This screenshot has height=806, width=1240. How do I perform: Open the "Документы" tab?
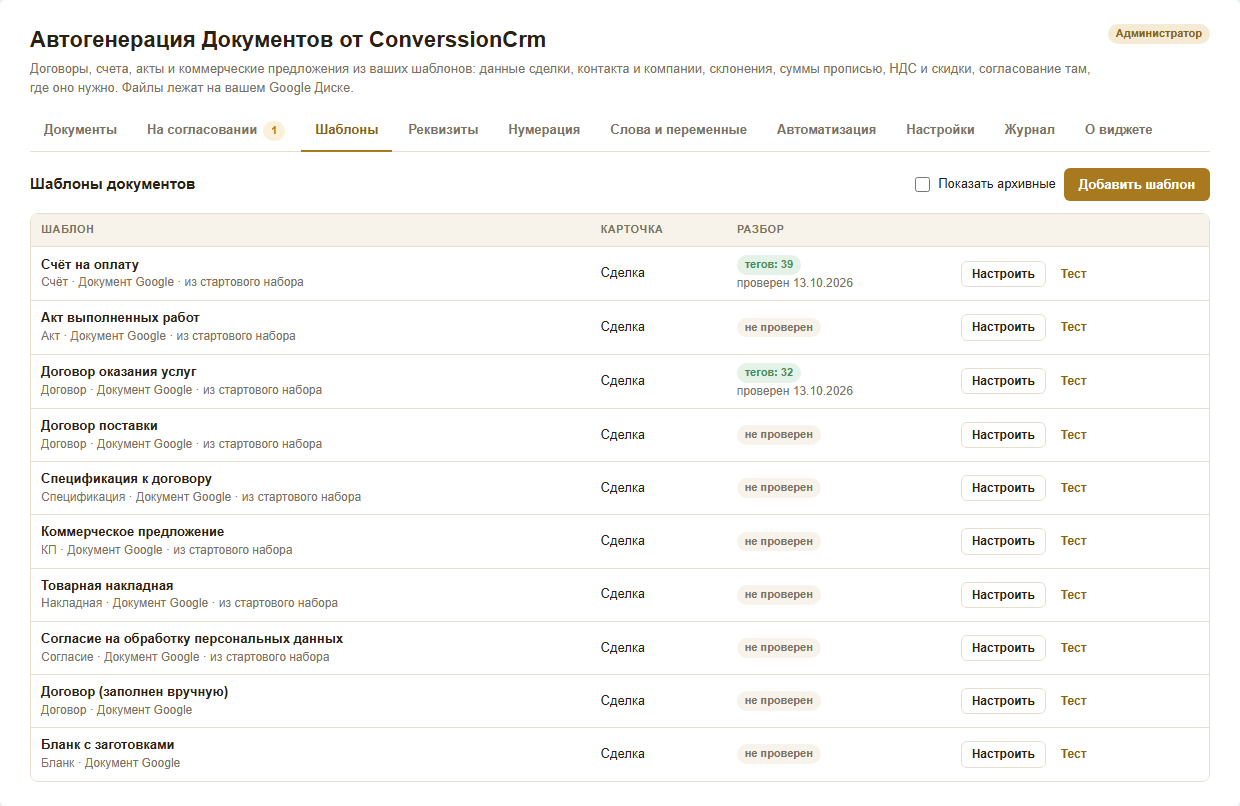(x=80, y=130)
